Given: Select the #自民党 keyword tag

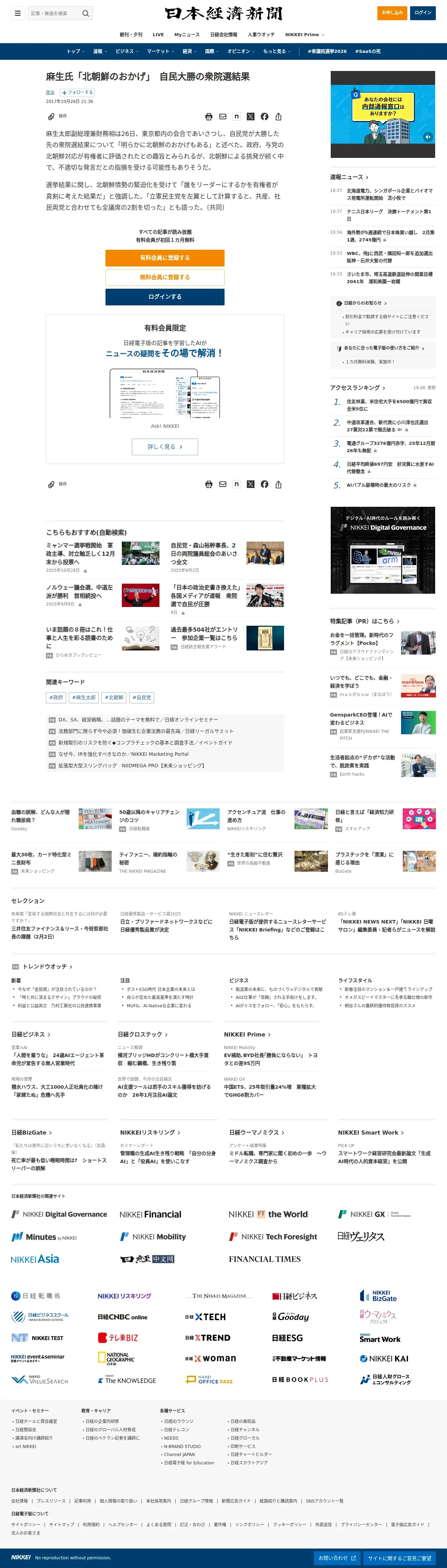Looking at the screenshot, I should tap(142, 698).
